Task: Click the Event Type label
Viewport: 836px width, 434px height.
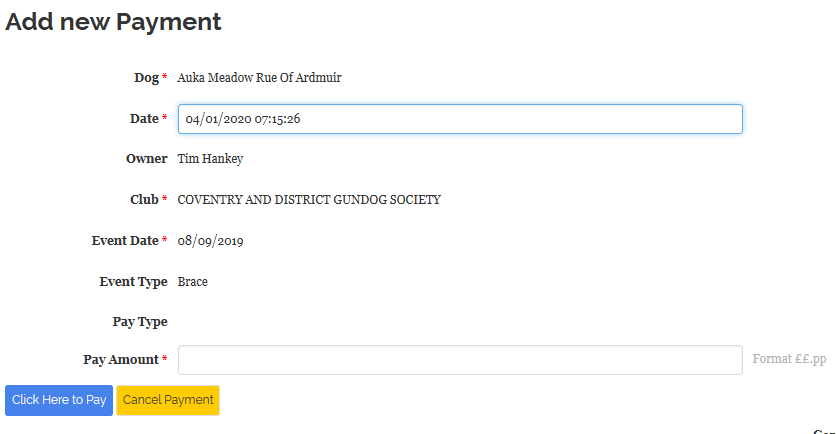Action: point(133,282)
